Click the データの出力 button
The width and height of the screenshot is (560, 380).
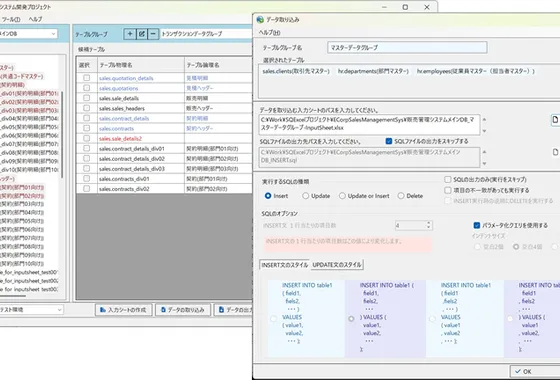[x=234, y=310]
